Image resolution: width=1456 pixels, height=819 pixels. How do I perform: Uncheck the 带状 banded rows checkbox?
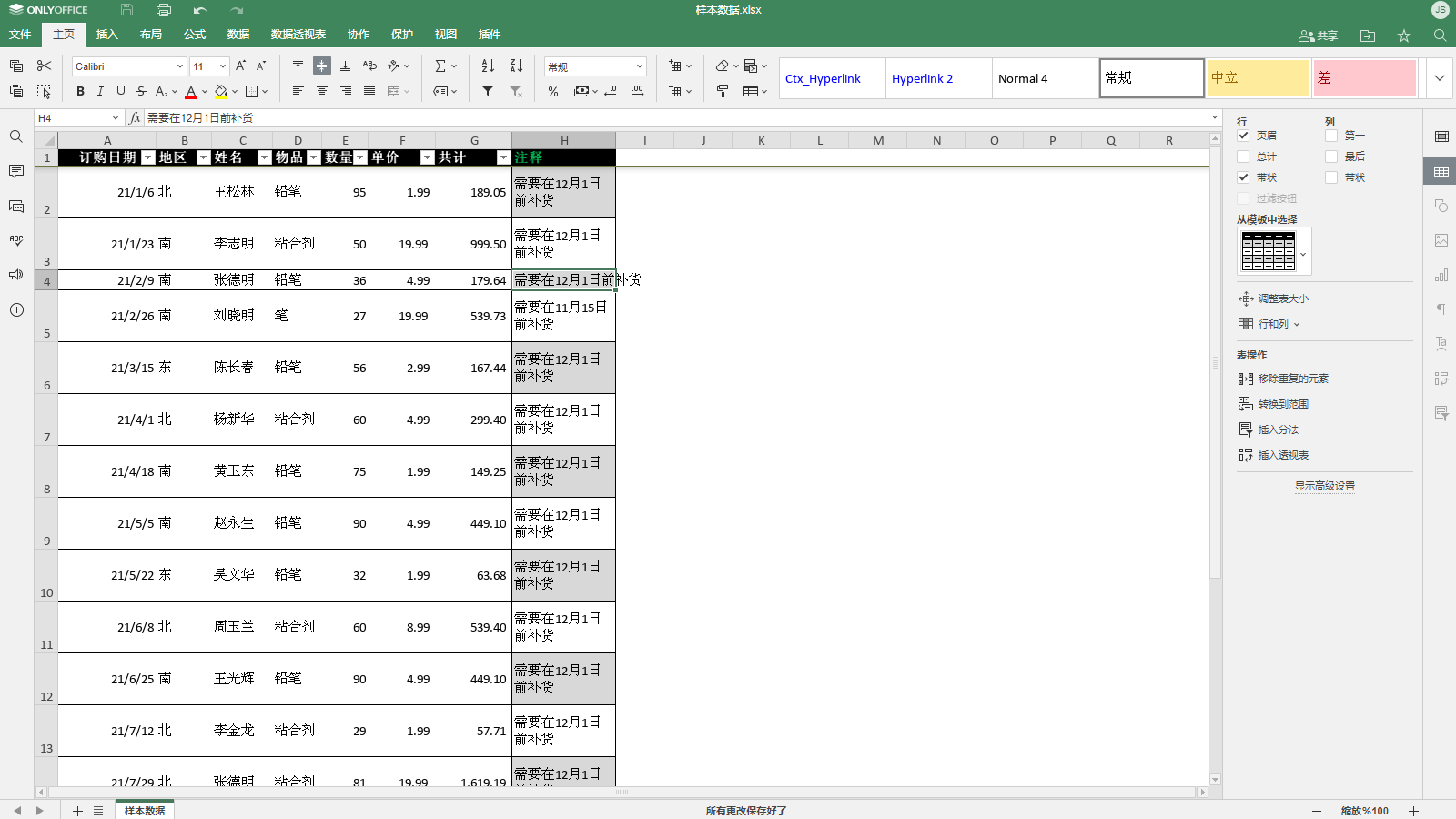[1243, 177]
